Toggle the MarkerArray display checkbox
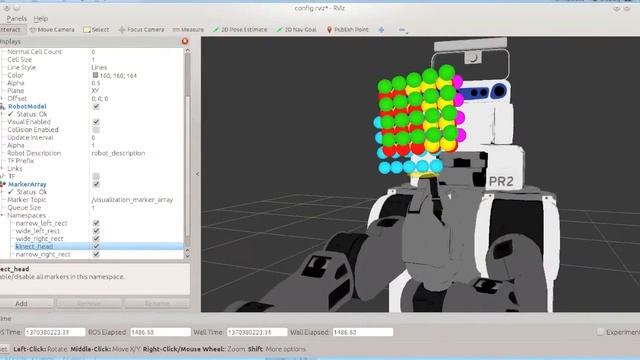The width and height of the screenshot is (640, 360). click(x=96, y=184)
